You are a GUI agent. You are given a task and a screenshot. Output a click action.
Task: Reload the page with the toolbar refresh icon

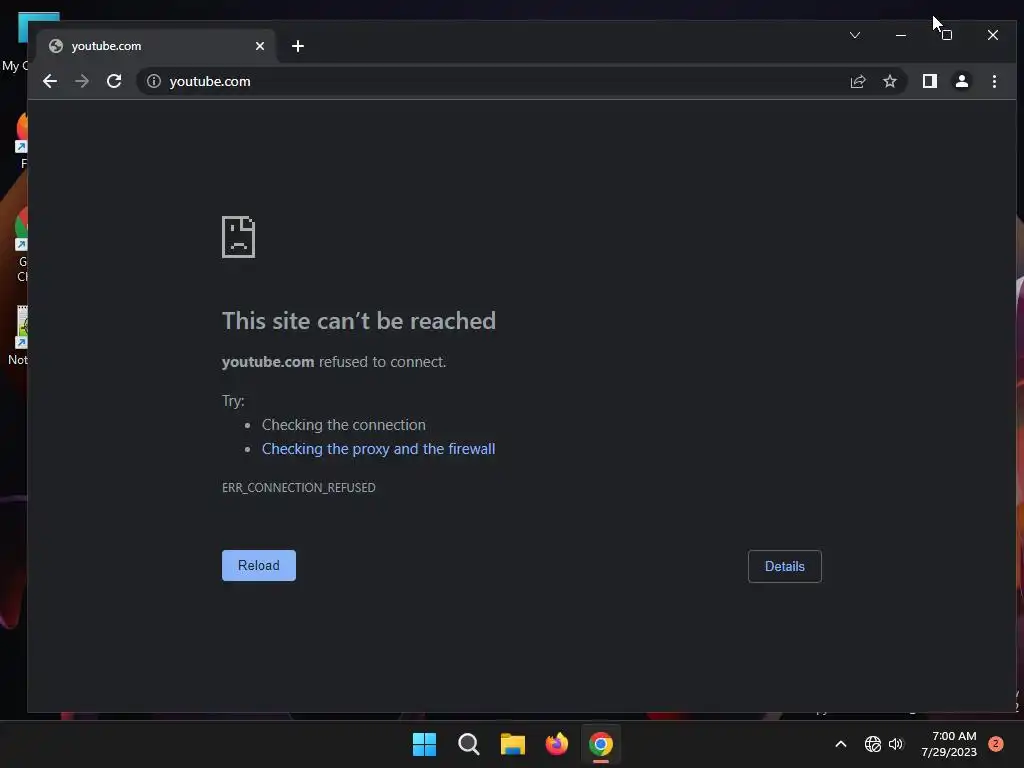114,81
